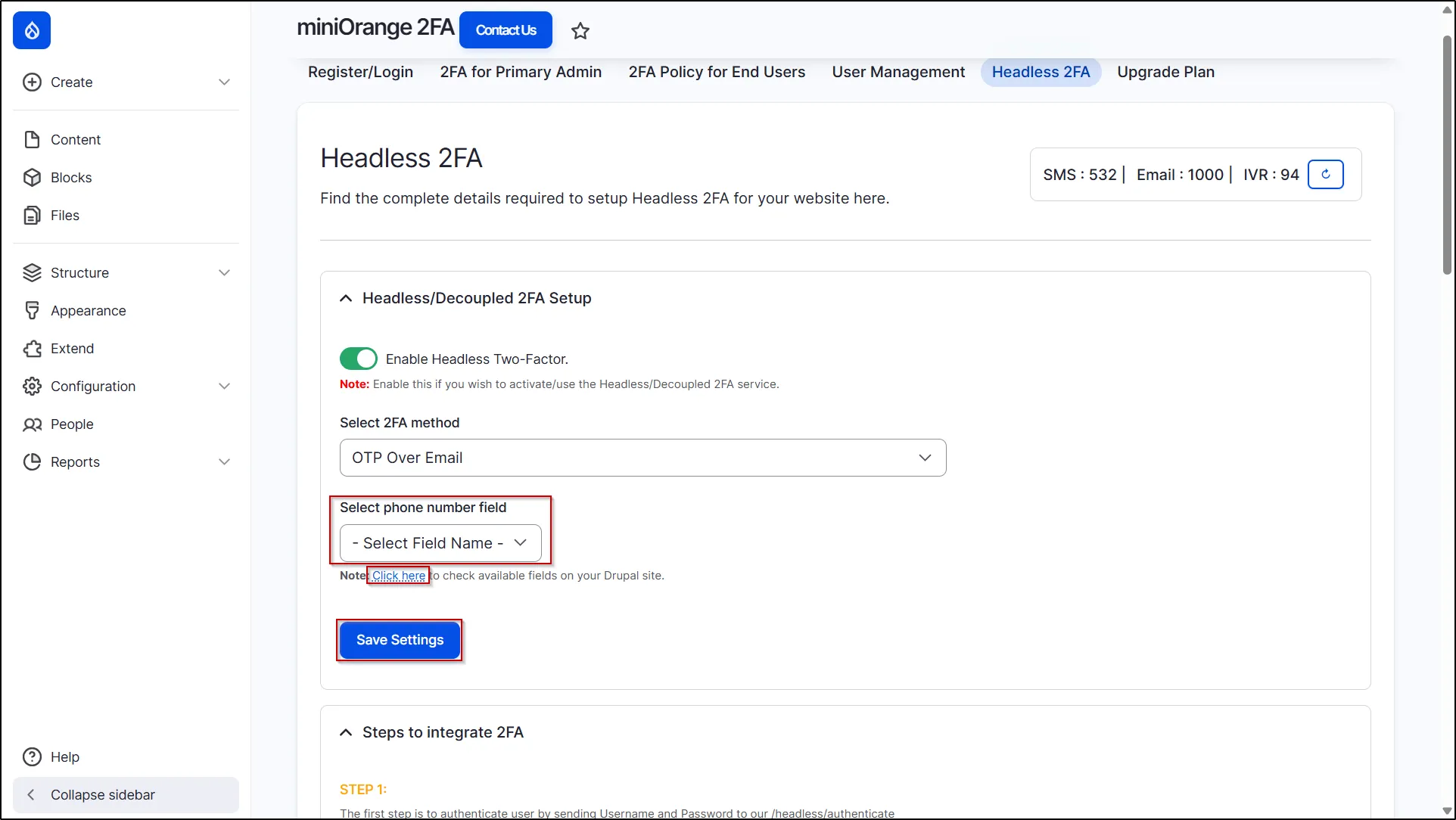Switch to the User Management tab
Screen dimensions: 1456x820
click(898, 72)
